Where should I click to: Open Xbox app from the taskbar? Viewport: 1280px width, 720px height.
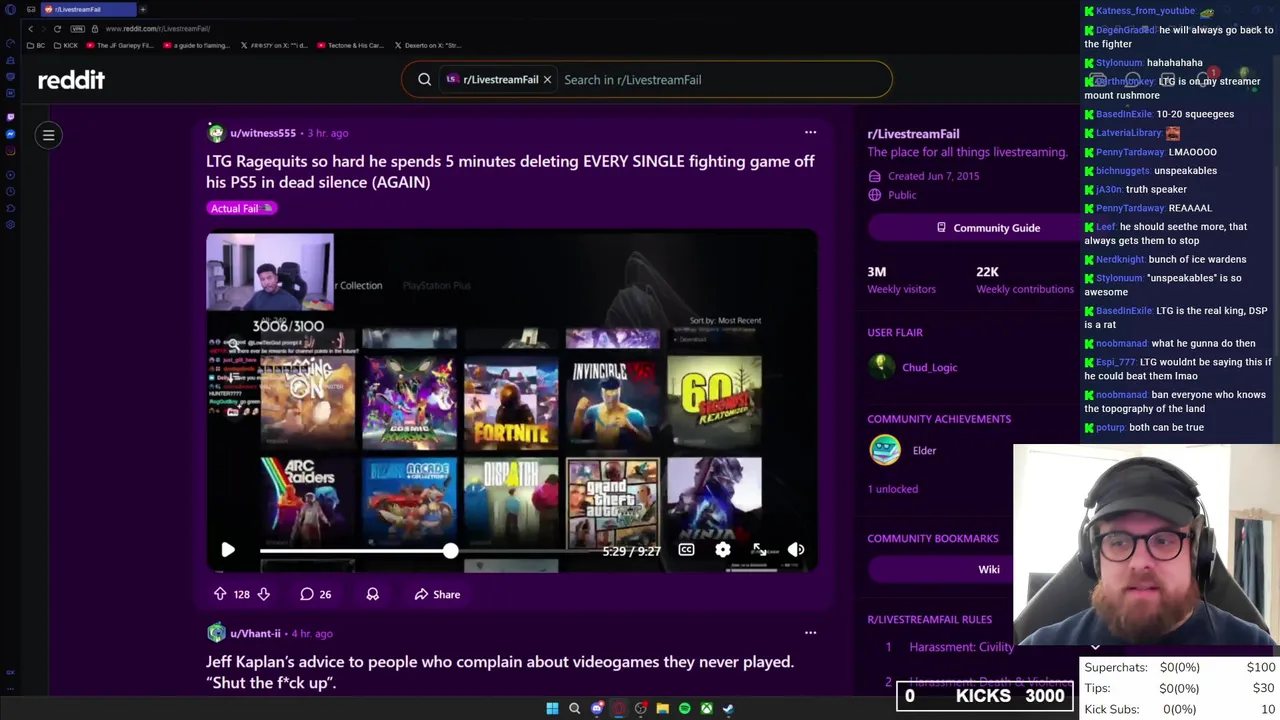pos(706,708)
